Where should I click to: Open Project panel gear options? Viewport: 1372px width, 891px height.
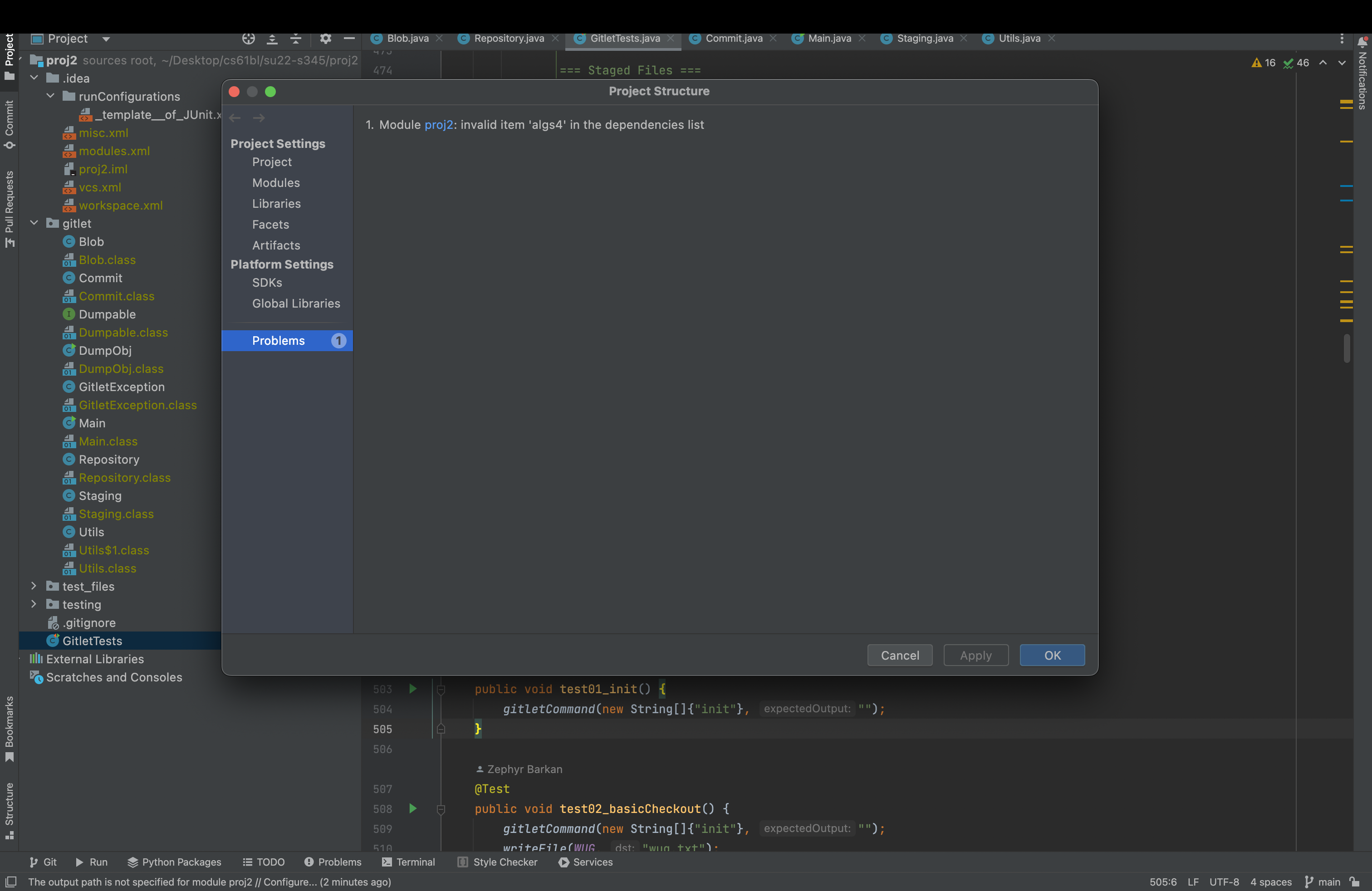tap(326, 39)
